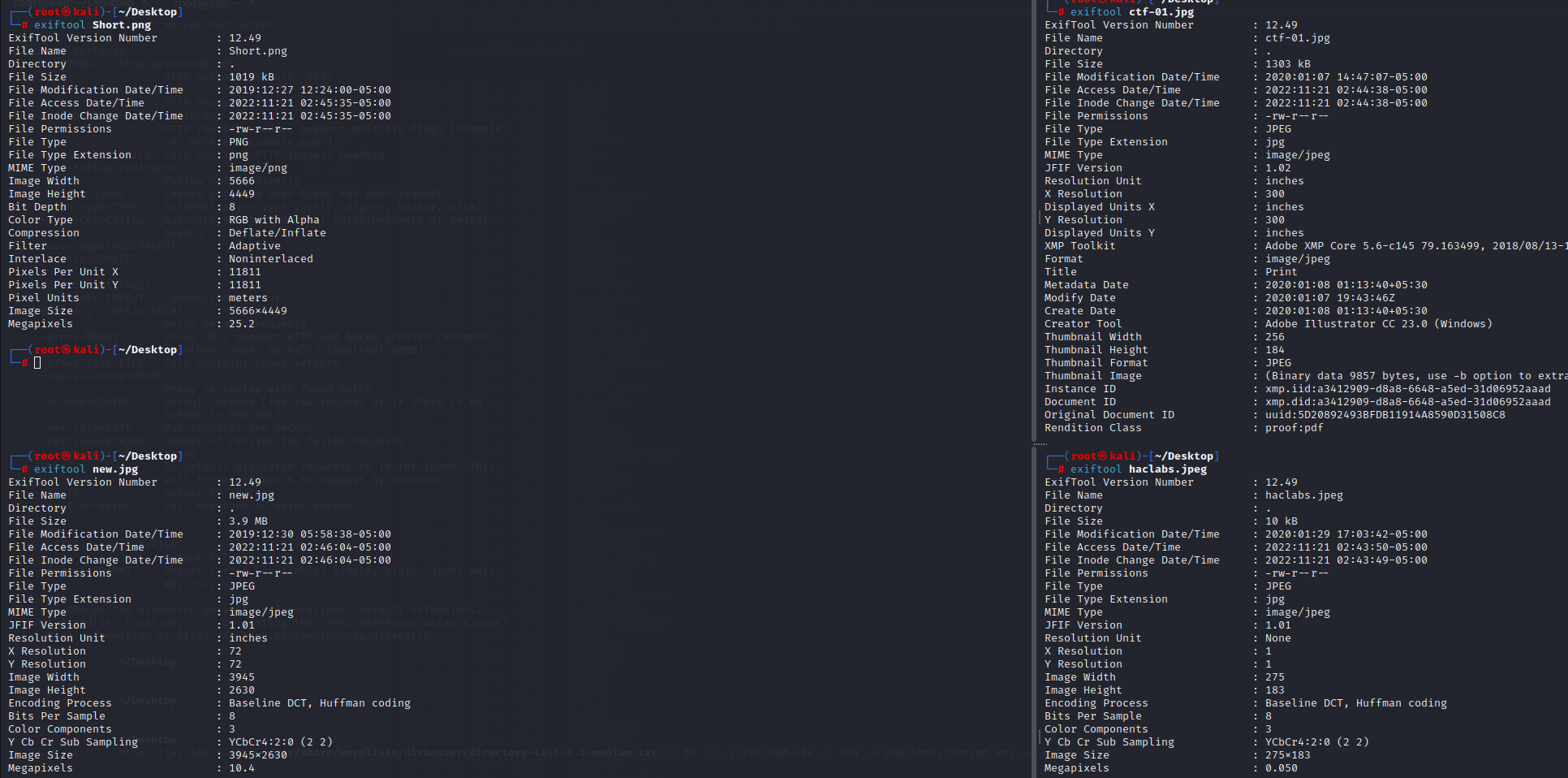Click the Megapixels value '25.2'
Screen dimensions: 1568x778
pyautogui.click(x=242, y=324)
